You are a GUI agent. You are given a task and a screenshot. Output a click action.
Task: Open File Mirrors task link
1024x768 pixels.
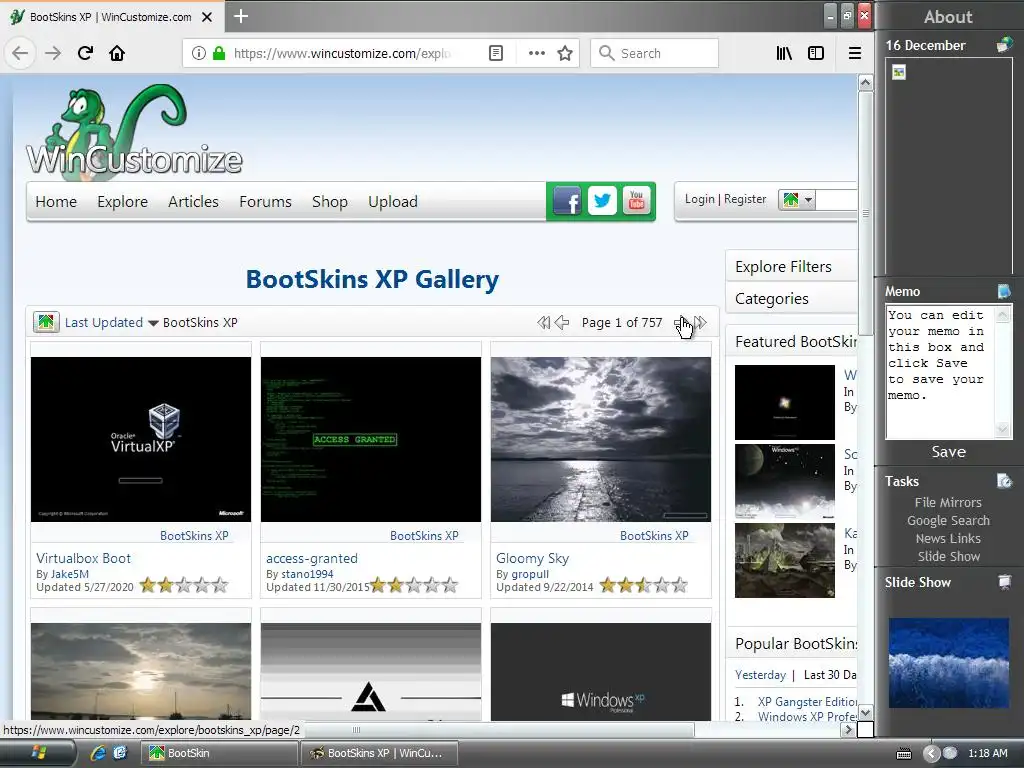[x=948, y=502]
